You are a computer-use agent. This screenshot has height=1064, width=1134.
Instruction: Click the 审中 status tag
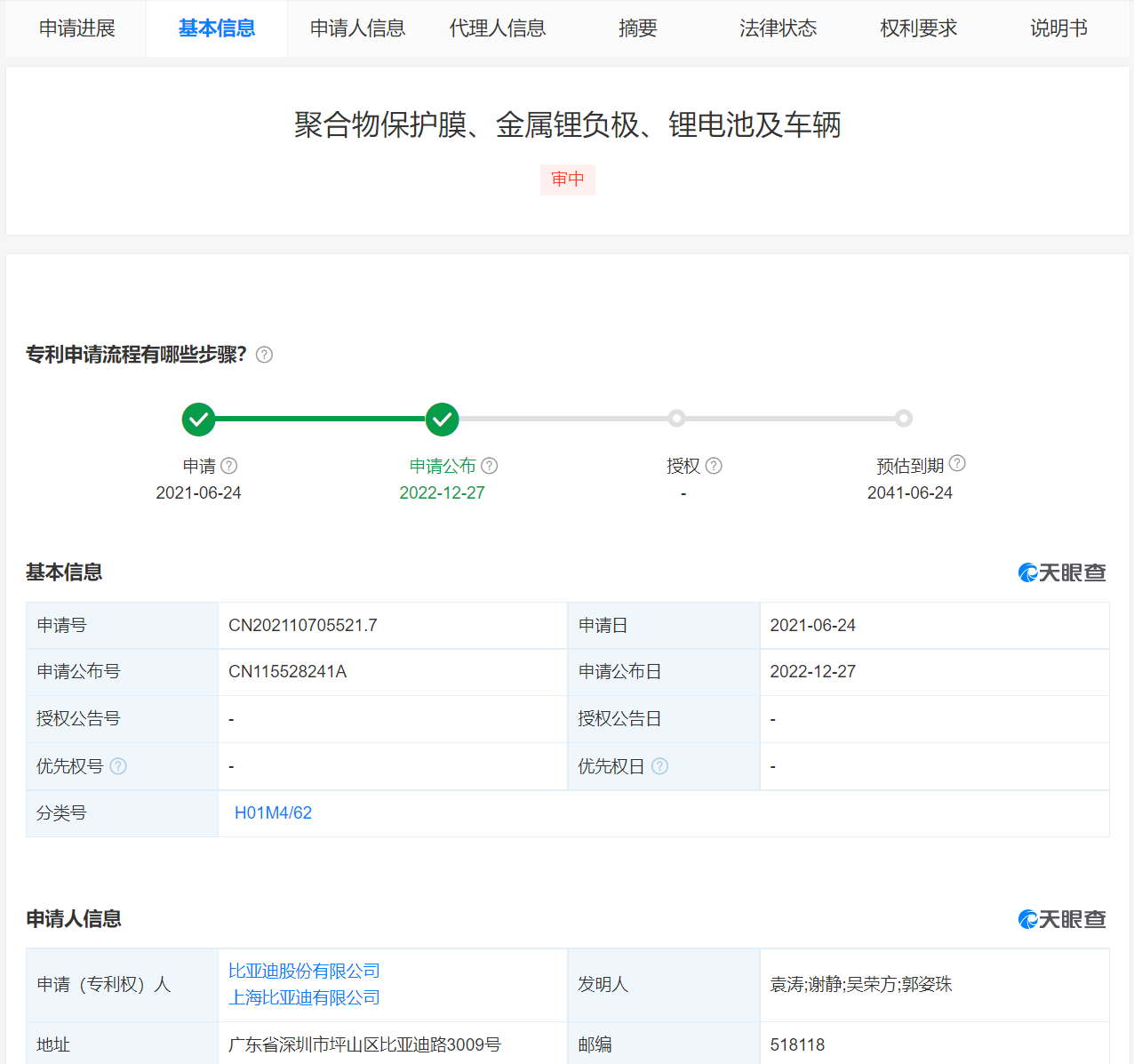coord(568,180)
